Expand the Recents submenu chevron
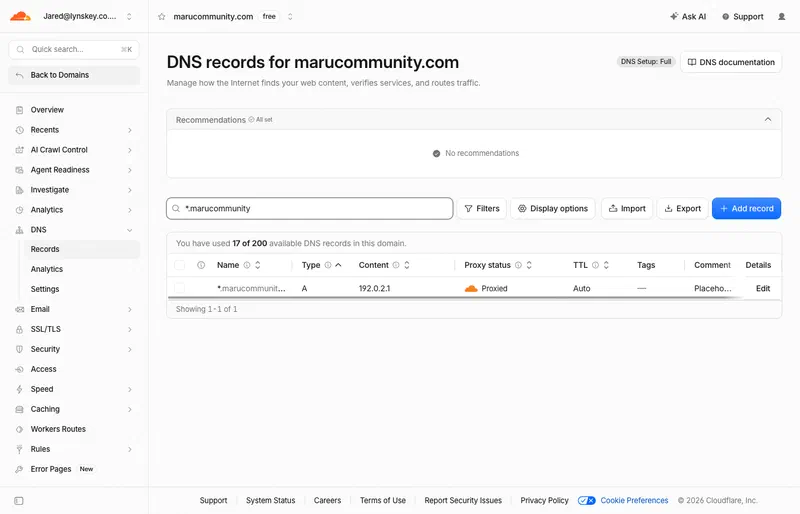Screen dimensions: 800x514 (130, 130)
